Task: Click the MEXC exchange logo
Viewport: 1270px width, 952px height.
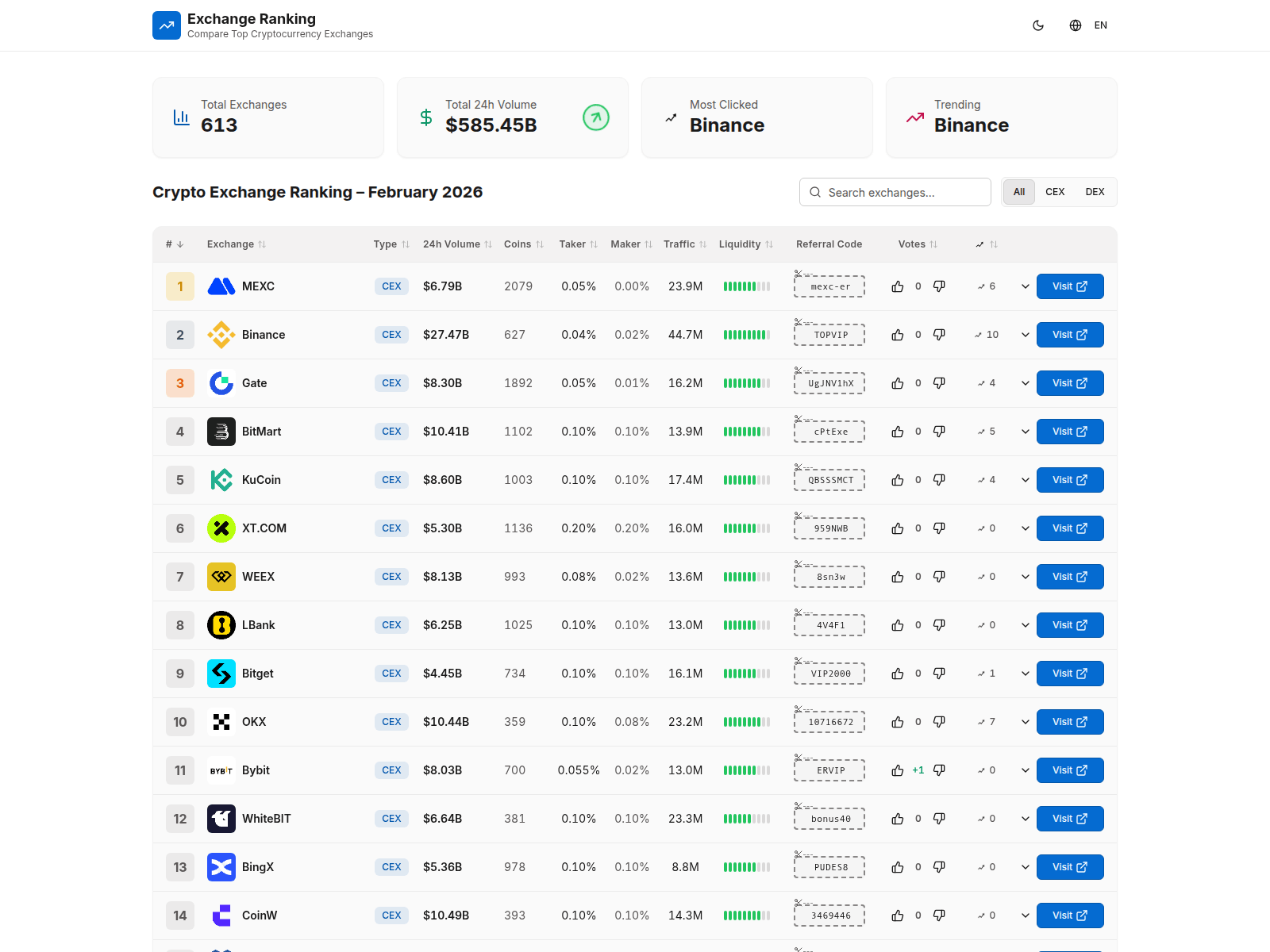Action: (221, 286)
